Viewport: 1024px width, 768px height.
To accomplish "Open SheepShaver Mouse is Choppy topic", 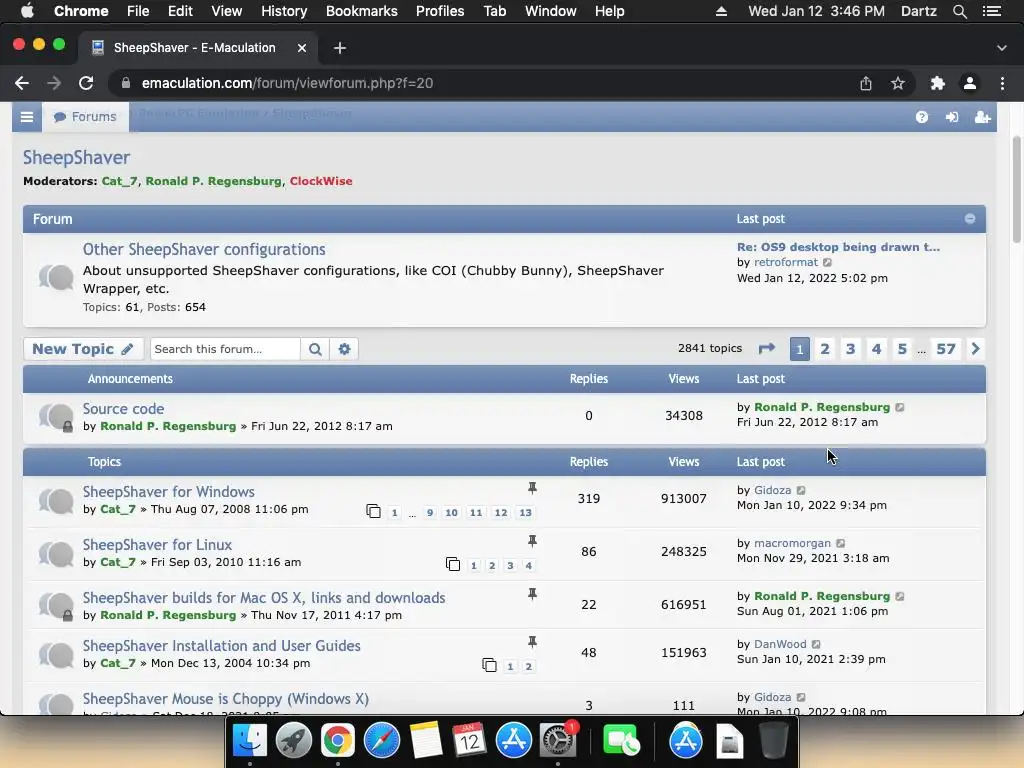I will pyautogui.click(x=225, y=699).
